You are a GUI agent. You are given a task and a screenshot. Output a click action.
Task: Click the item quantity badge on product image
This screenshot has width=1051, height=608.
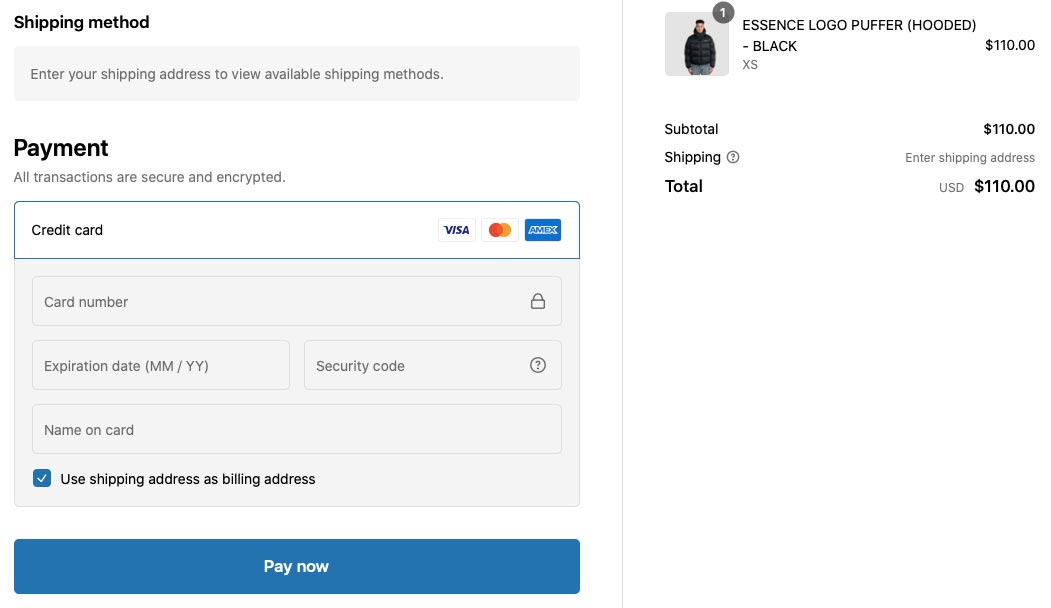[x=723, y=13]
